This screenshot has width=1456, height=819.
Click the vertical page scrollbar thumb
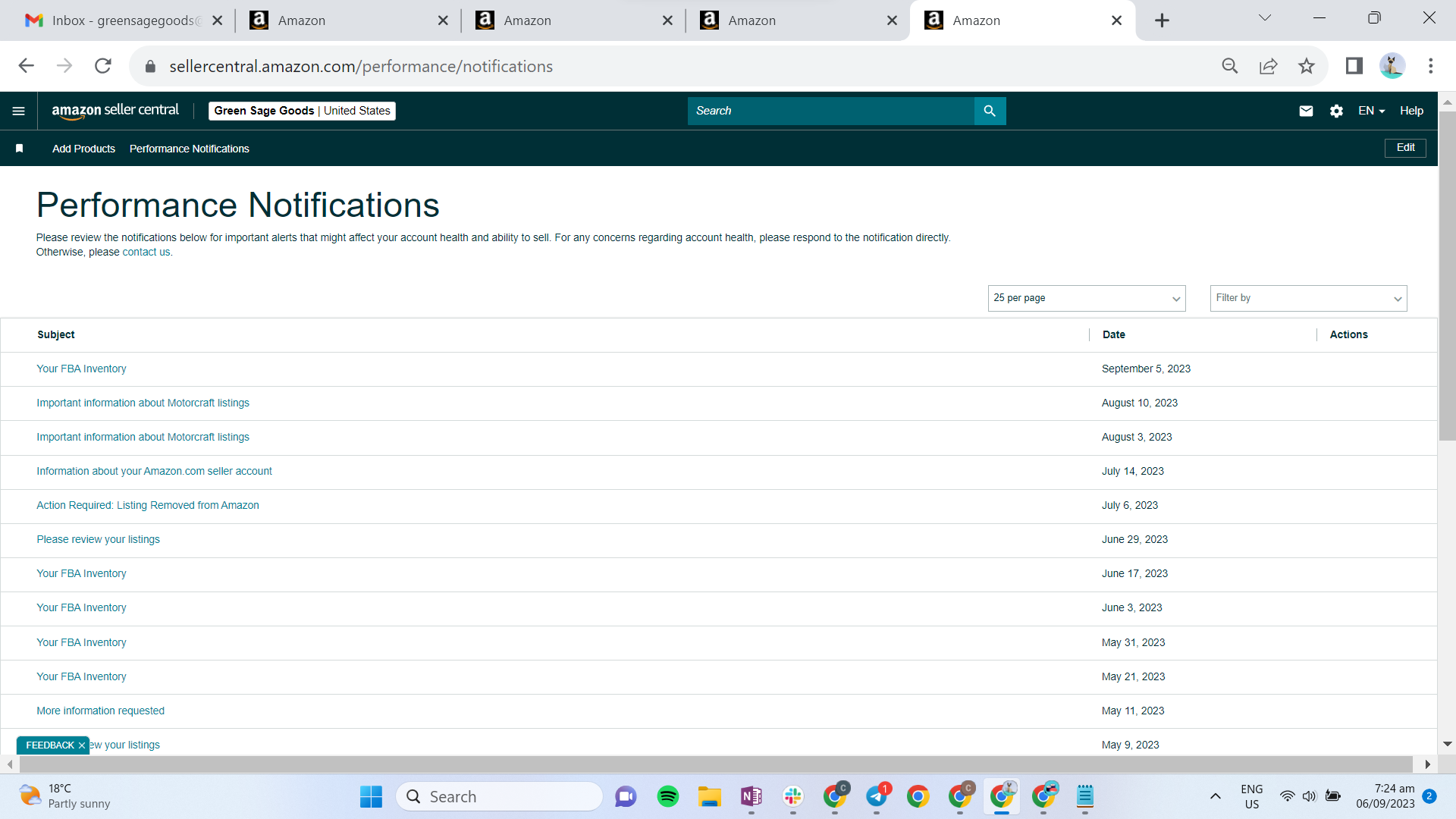[1447, 275]
